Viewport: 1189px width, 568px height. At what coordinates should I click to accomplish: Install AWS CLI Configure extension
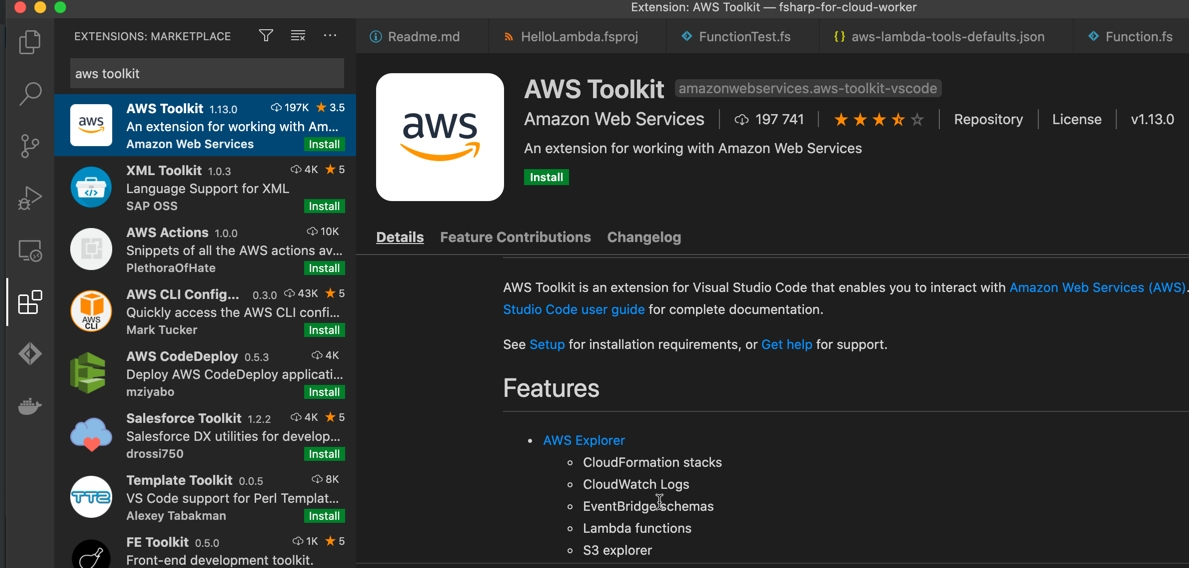pyautogui.click(x=325, y=330)
